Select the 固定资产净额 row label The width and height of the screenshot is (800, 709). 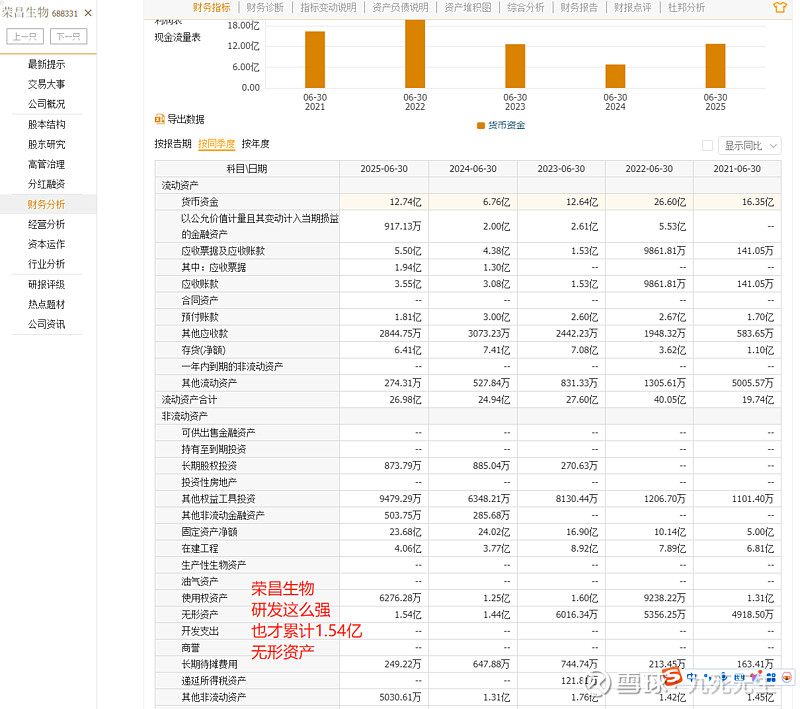(x=209, y=532)
